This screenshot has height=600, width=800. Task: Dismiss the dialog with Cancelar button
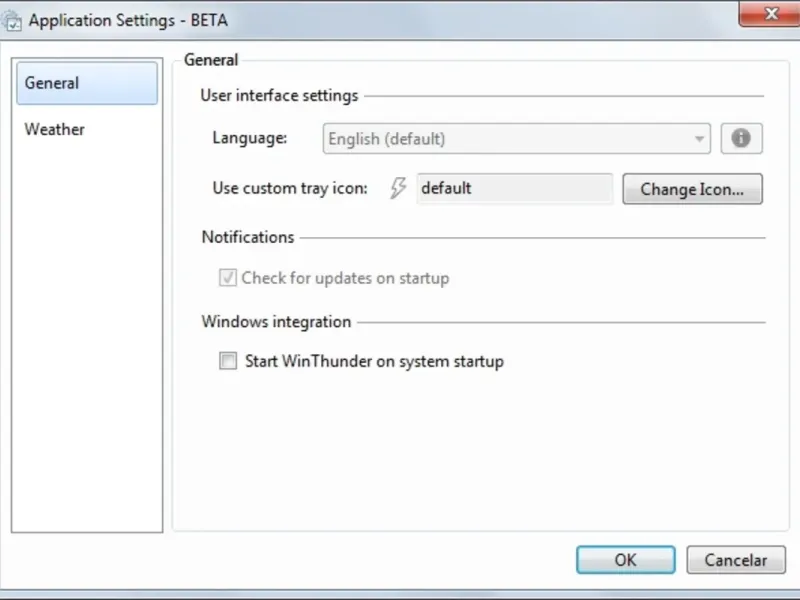pyautogui.click(x=736, y=560)
